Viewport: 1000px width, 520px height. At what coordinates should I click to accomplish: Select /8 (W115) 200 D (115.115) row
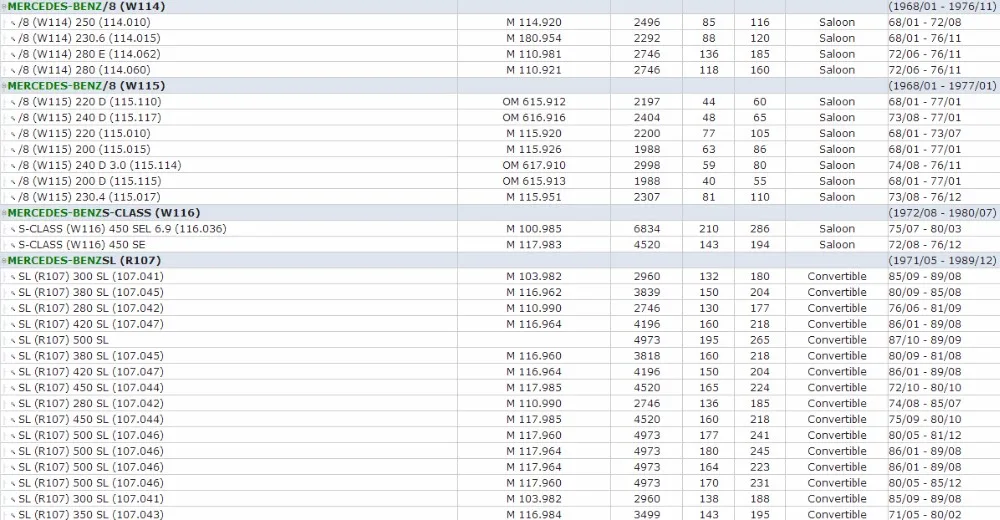500,181
